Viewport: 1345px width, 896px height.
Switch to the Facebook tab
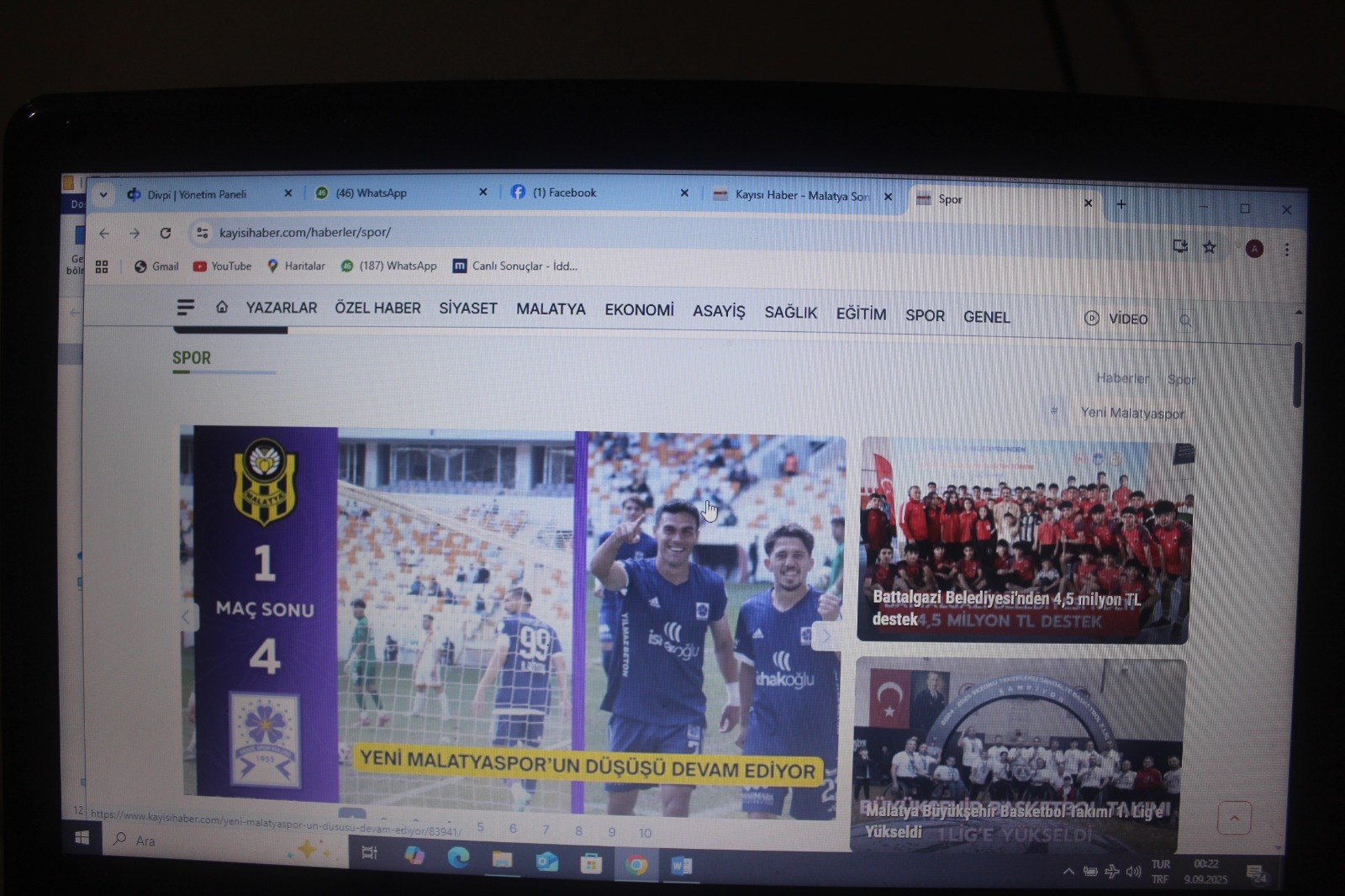[565, 192]
